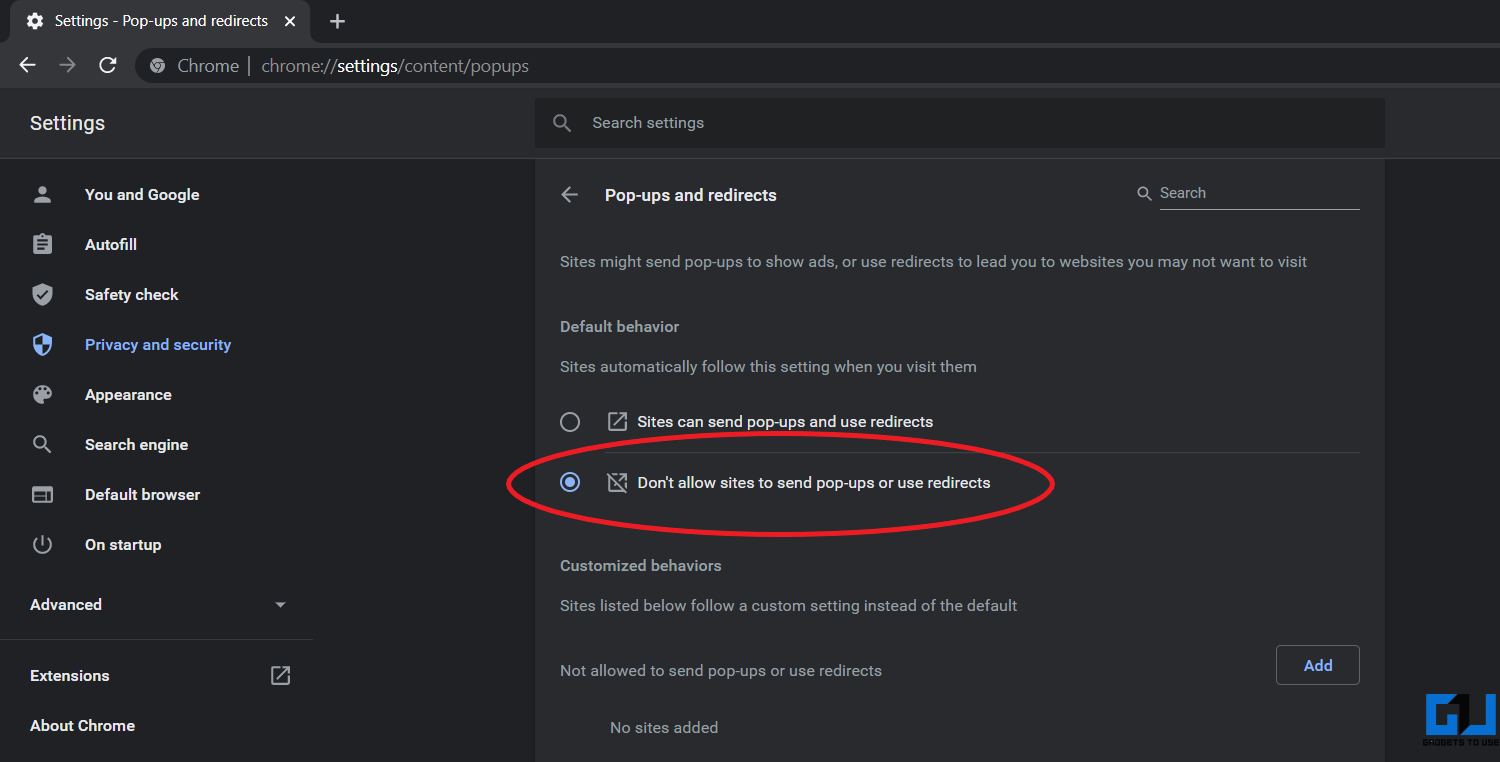The width and height of the screenshot is (1500, 762).
Task: Click the gear icon on Settings tab
Action: [35, 21]
